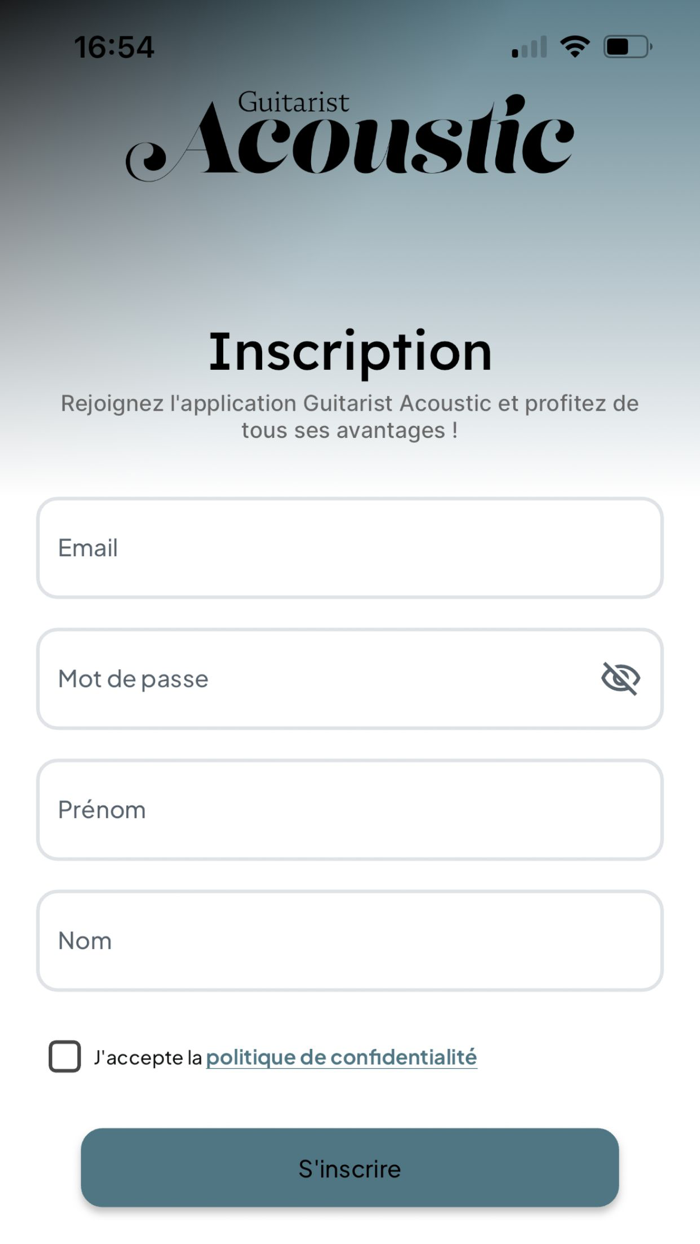Screen dimensions: 700x1244
Task: Open the politique de confidentialité link
Action: point(341,1056)
